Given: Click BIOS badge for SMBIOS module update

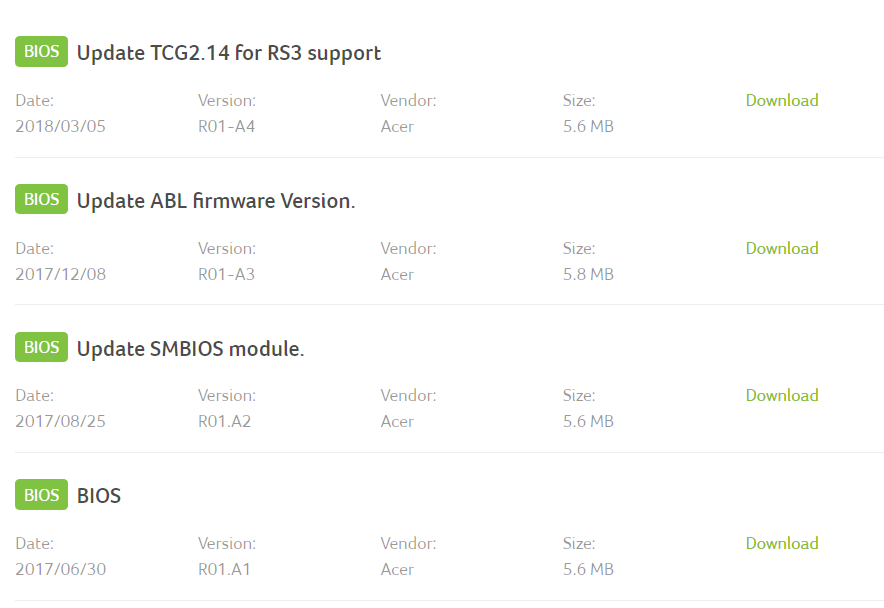Looking at the screenshot, I should pyautogui.click(x=41, y=347).
